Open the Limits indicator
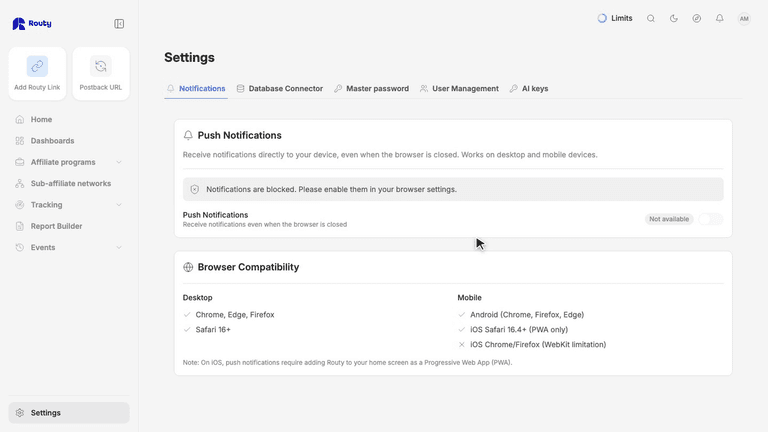The height and width of the screenshot is (432, 768). tap(615, 18)
